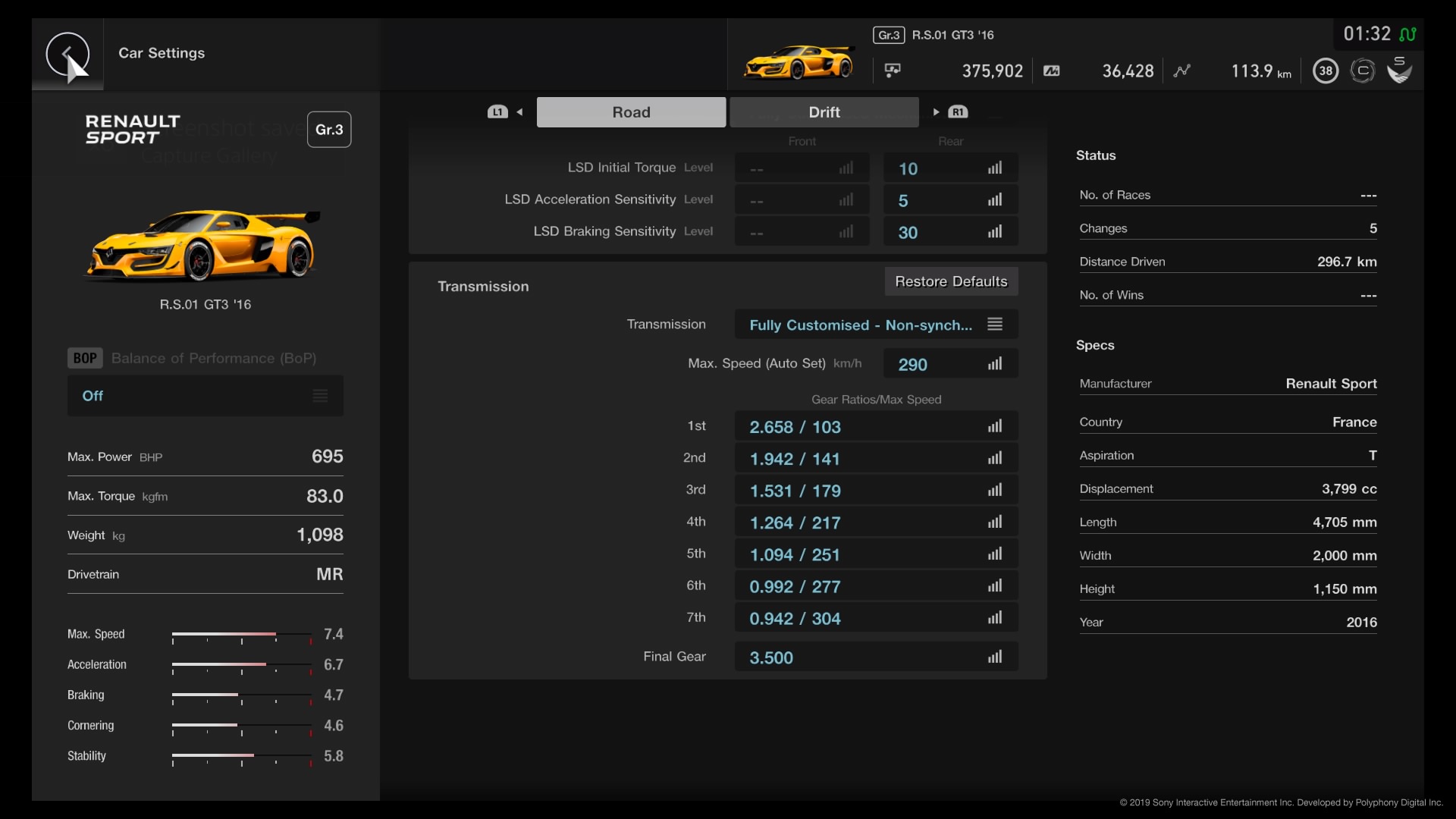Click the left arrow to previous settings sheet
Screen dimensions: 1456x819
coord(519,112)
